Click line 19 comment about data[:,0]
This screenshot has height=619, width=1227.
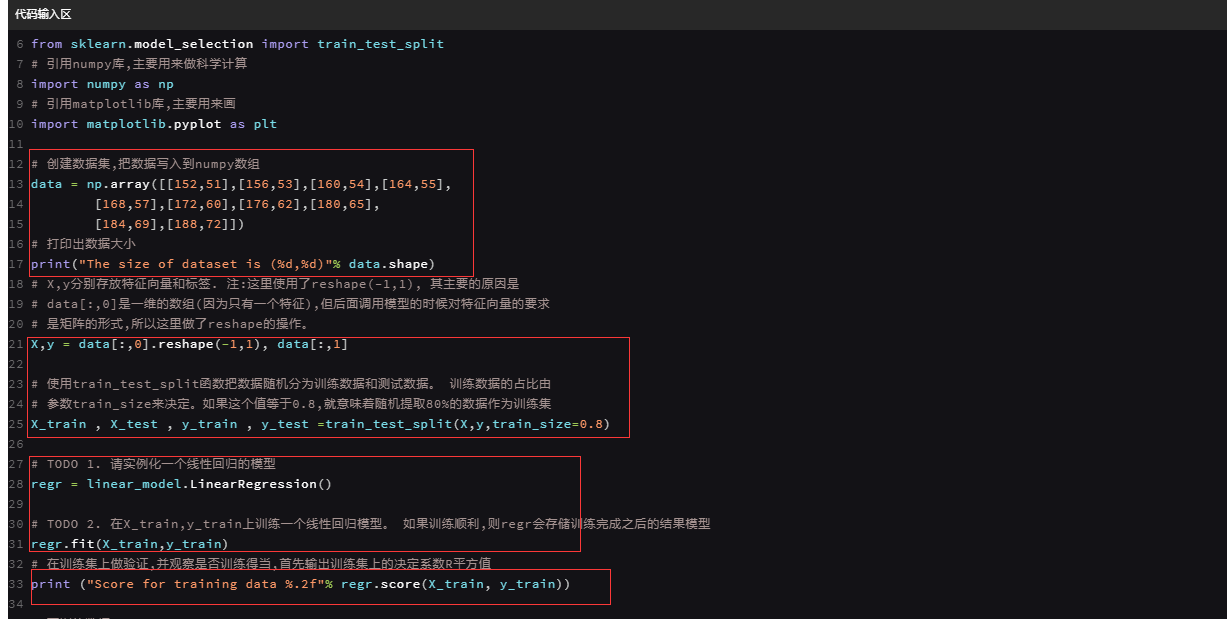(290, 304)
